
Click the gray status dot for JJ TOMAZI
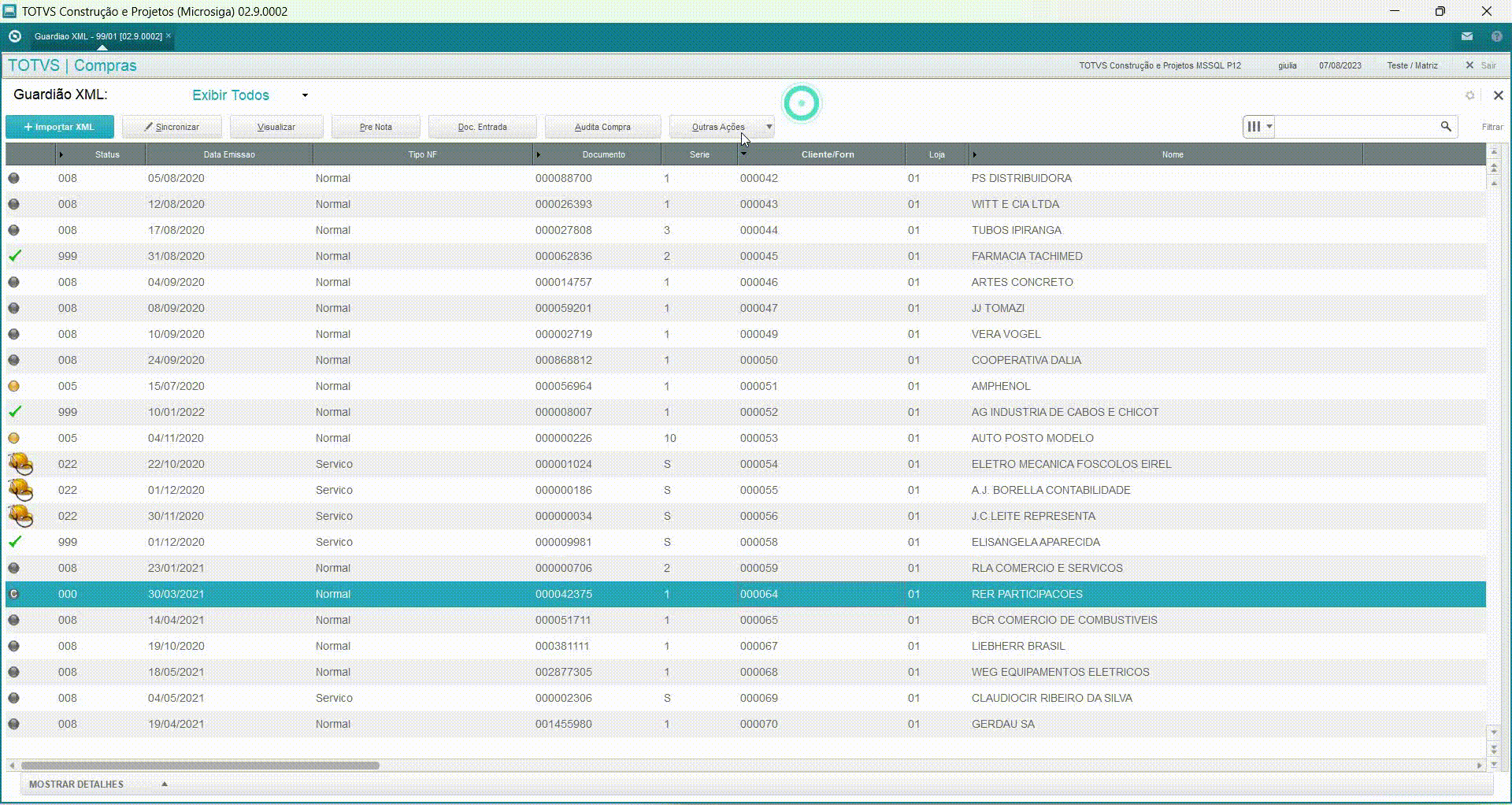pos(13,308)
